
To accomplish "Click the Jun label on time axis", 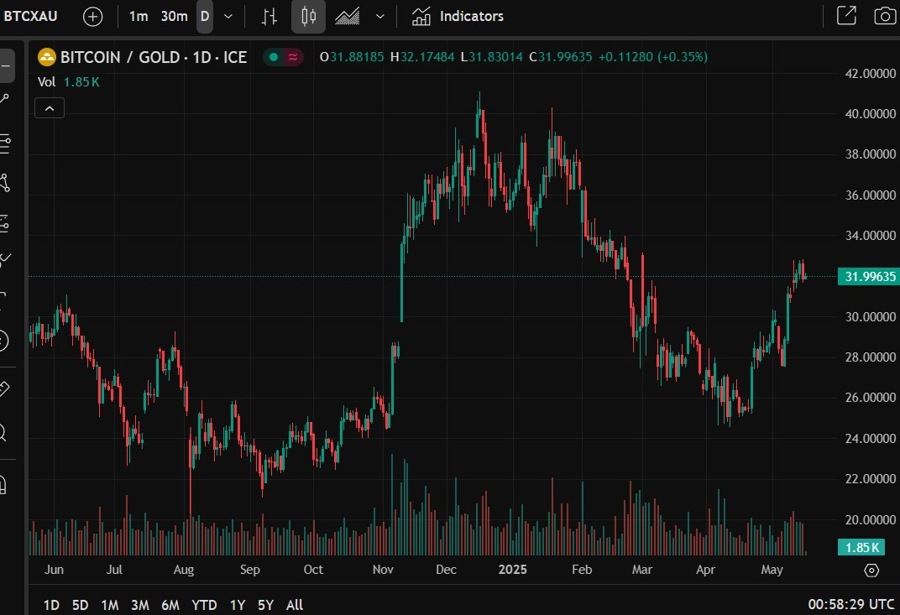I will pos(54,570).
